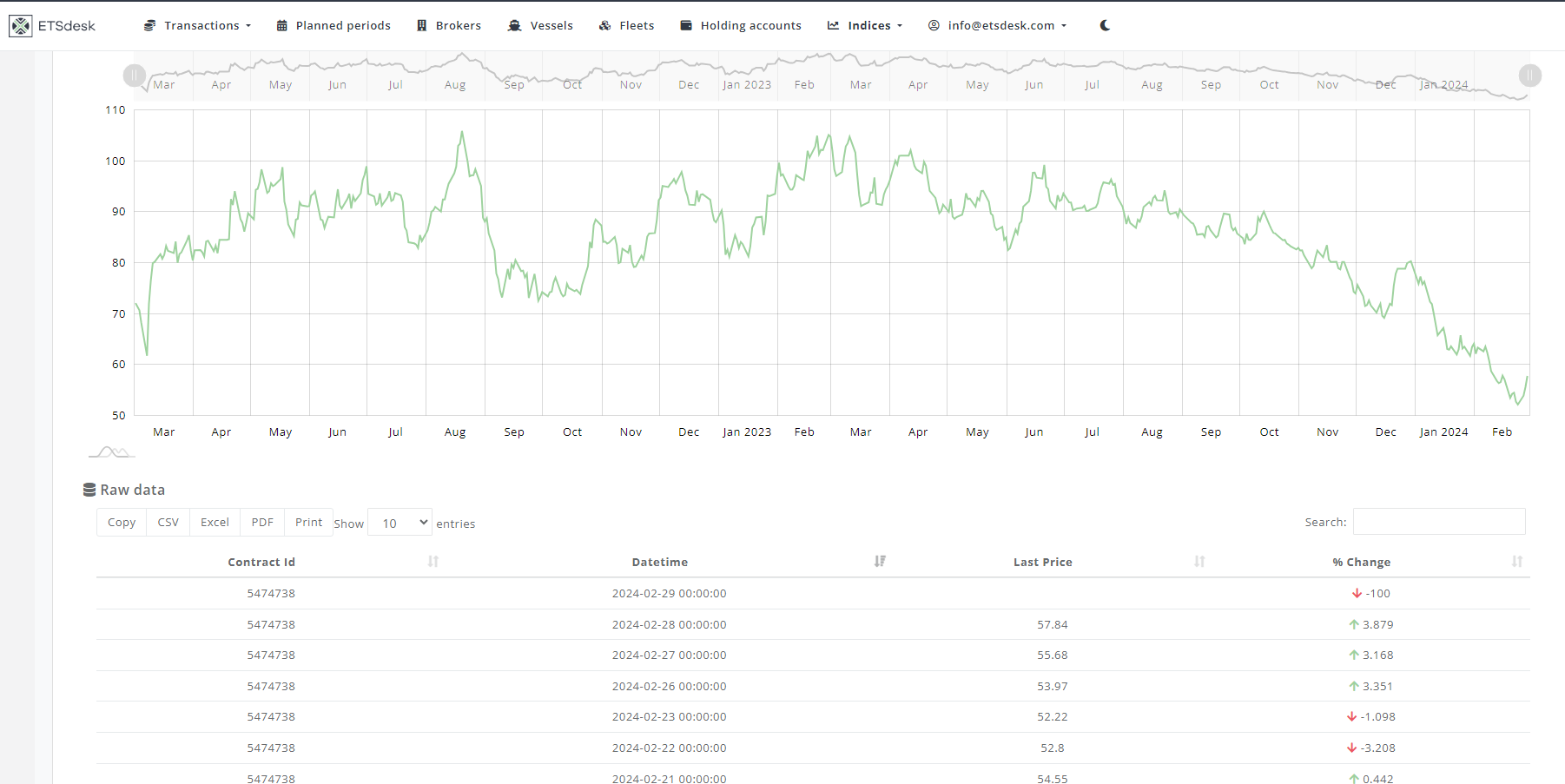Screen dimensions: 1565x784
Task: Click the price line chart plot area
Action: click(x=832, y=262)
